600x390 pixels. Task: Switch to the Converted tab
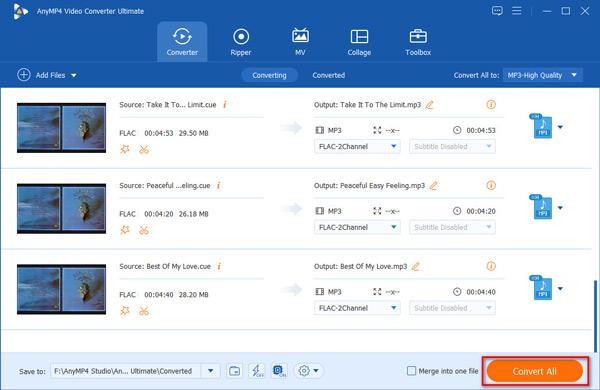pyautogui.click(x=328, y=75)
